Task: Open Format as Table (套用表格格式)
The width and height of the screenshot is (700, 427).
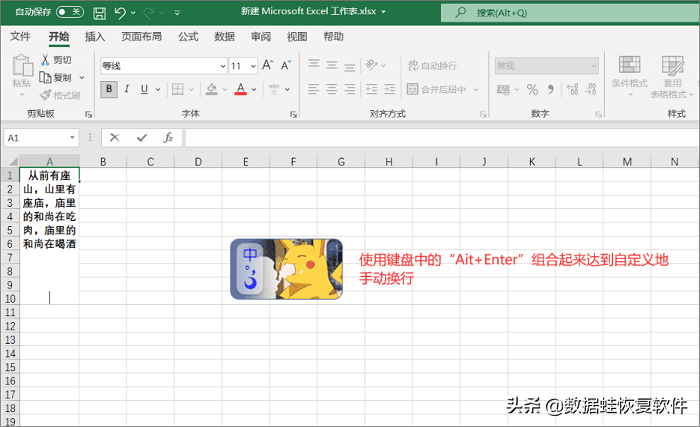Action: pyautogui.click(x=672, y=76)
